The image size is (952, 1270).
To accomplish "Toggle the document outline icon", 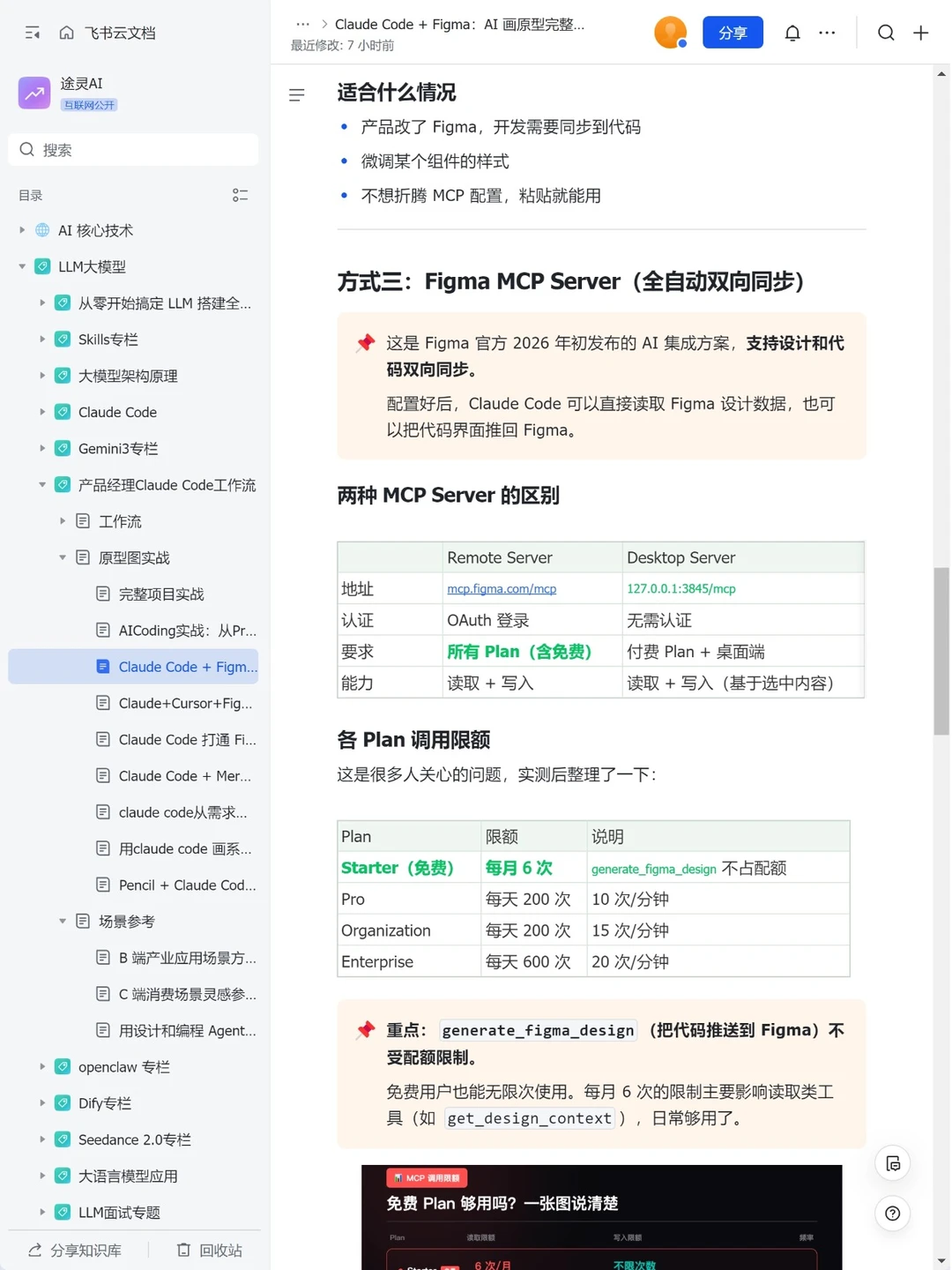I will click(x=297, y=94).
